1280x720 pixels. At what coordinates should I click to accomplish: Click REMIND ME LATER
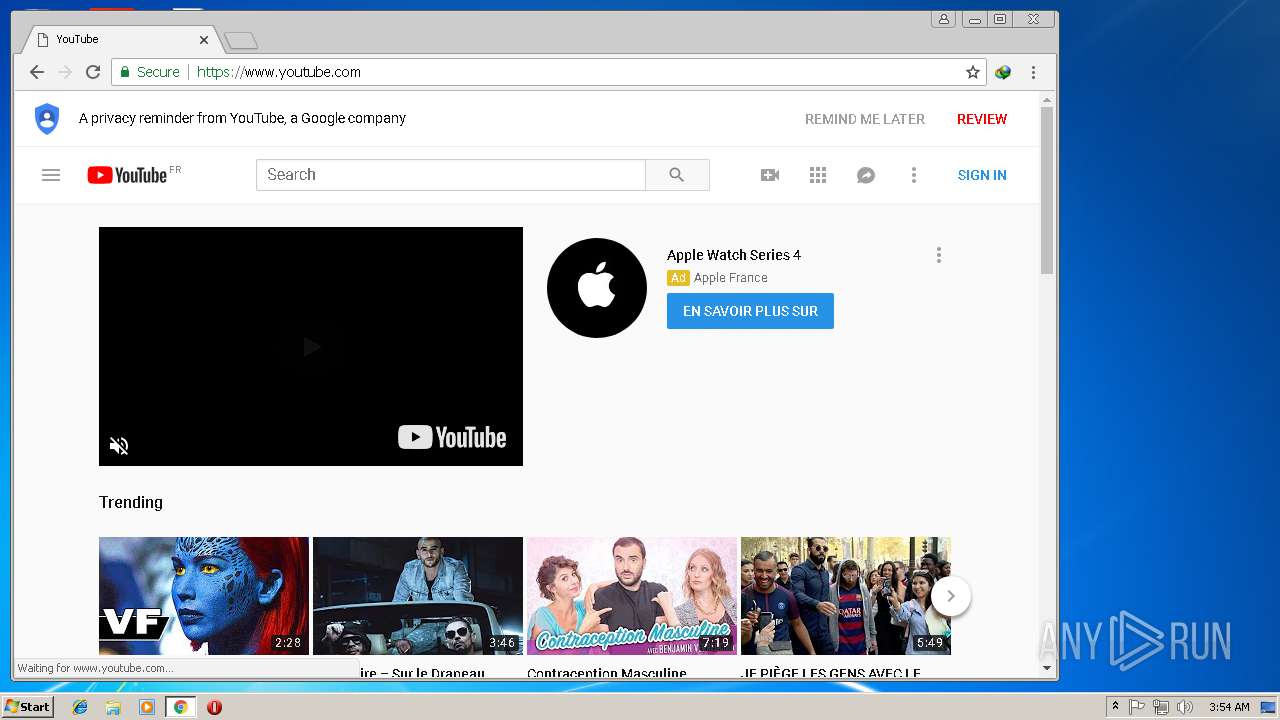click(x=865, y=119)
